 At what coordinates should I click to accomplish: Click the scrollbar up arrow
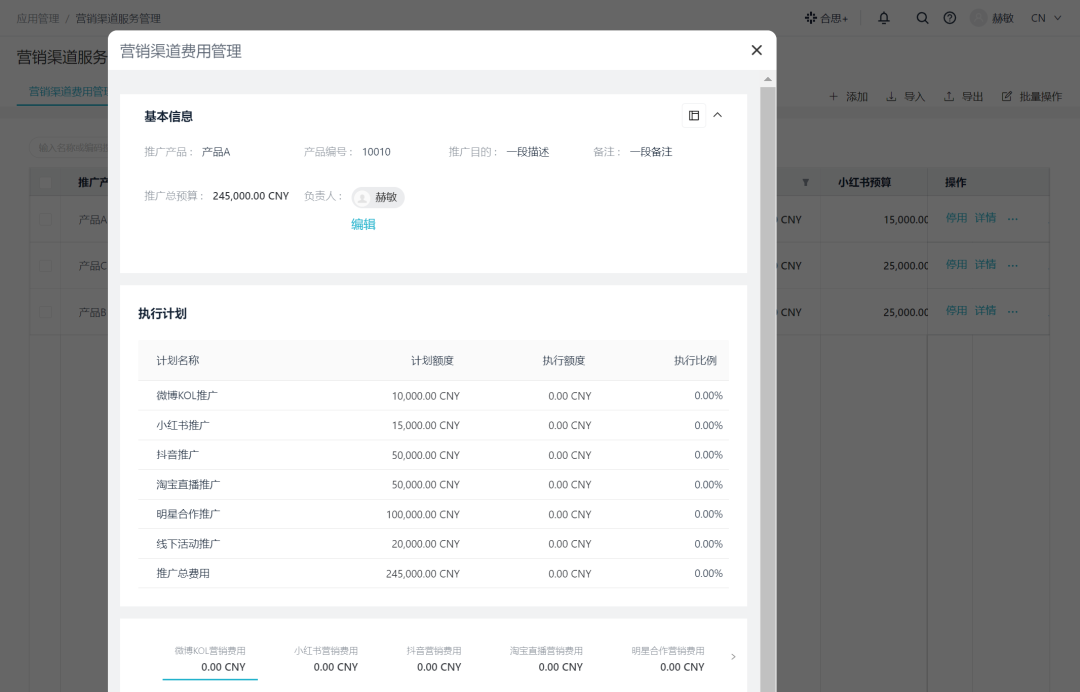click(767, 80)
